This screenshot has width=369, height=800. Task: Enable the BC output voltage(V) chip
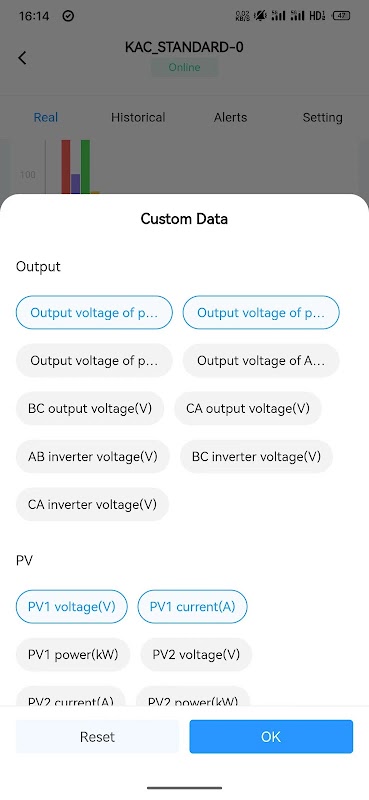click(x=90, y=408)
